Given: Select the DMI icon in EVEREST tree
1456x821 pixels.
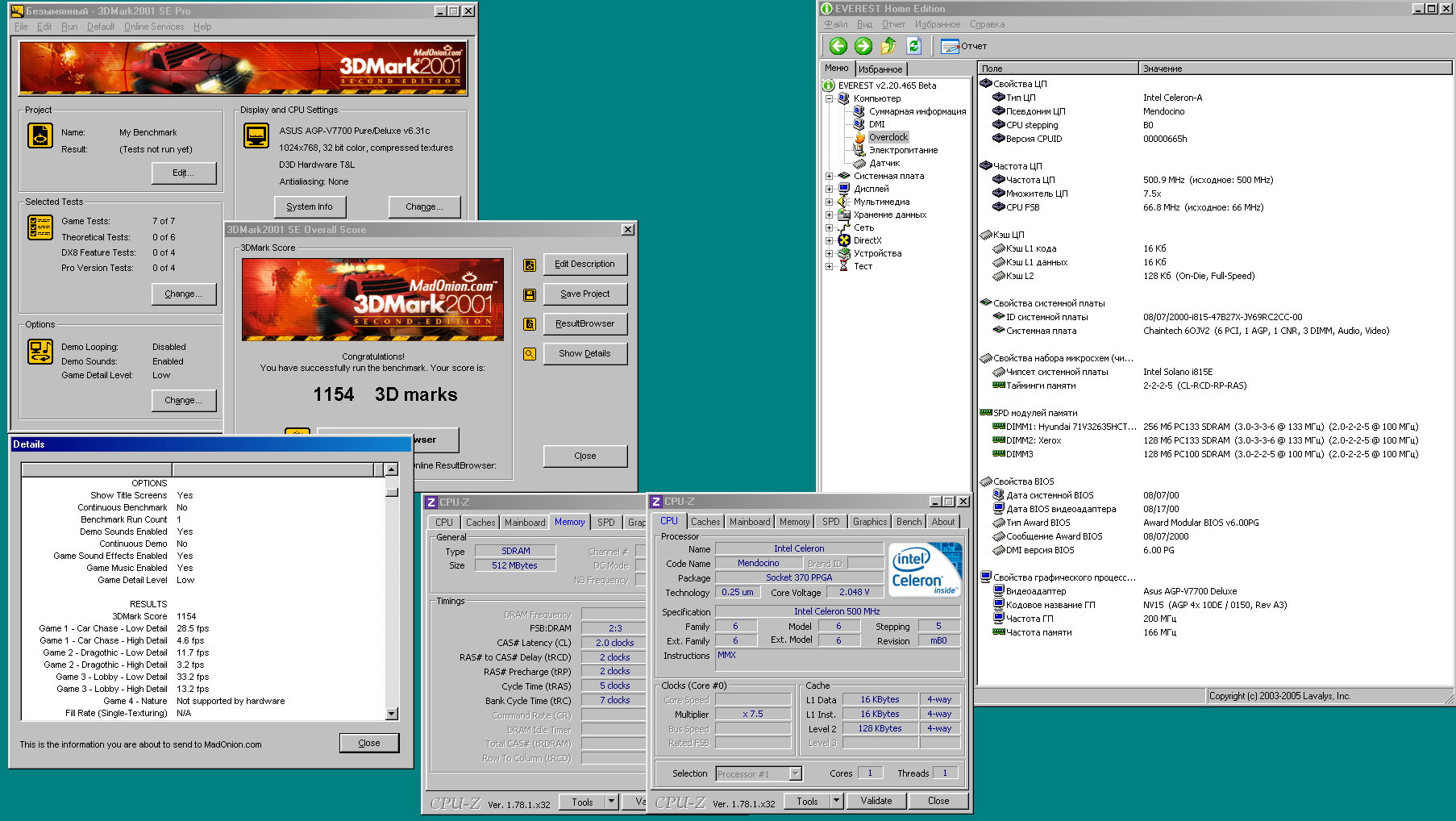Looking at the screenshot, I should click(x=859, y=124).
